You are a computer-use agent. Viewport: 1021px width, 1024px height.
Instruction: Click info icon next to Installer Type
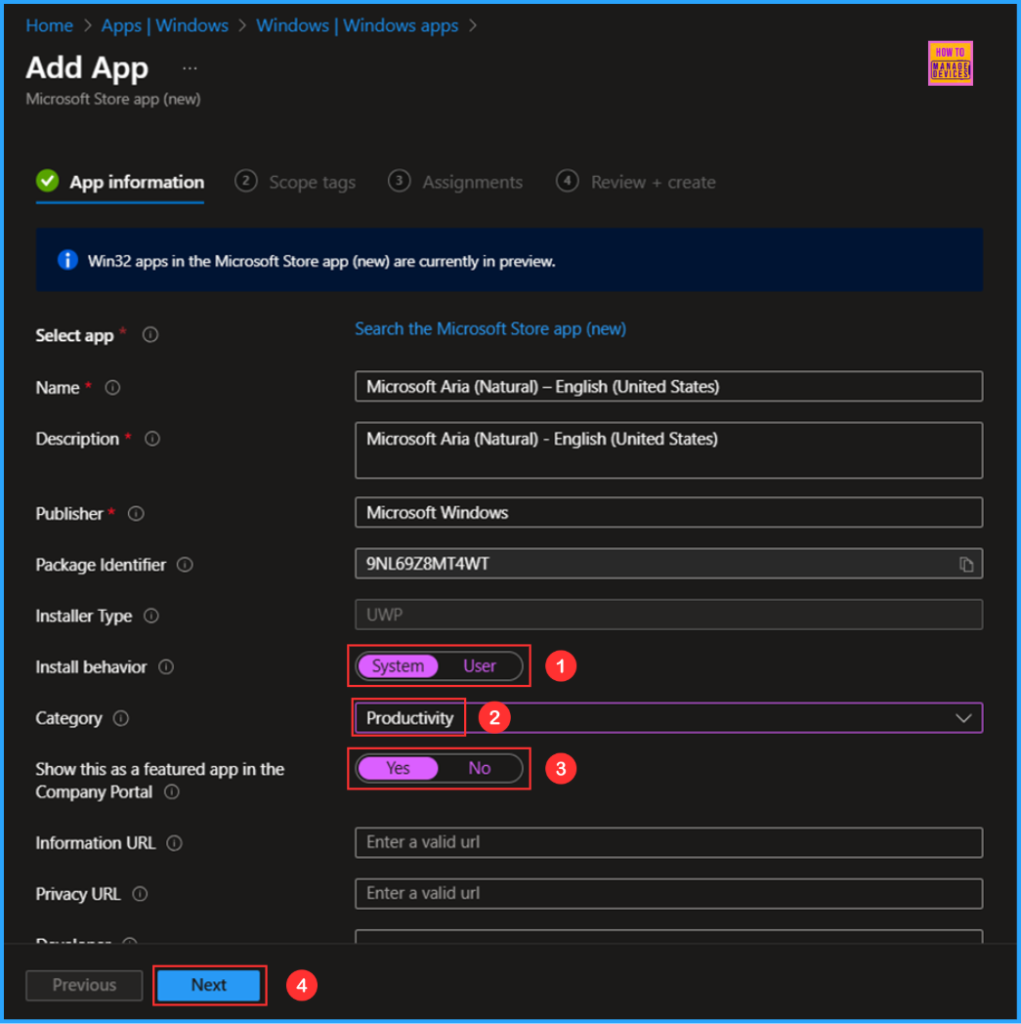pos(151,616)
